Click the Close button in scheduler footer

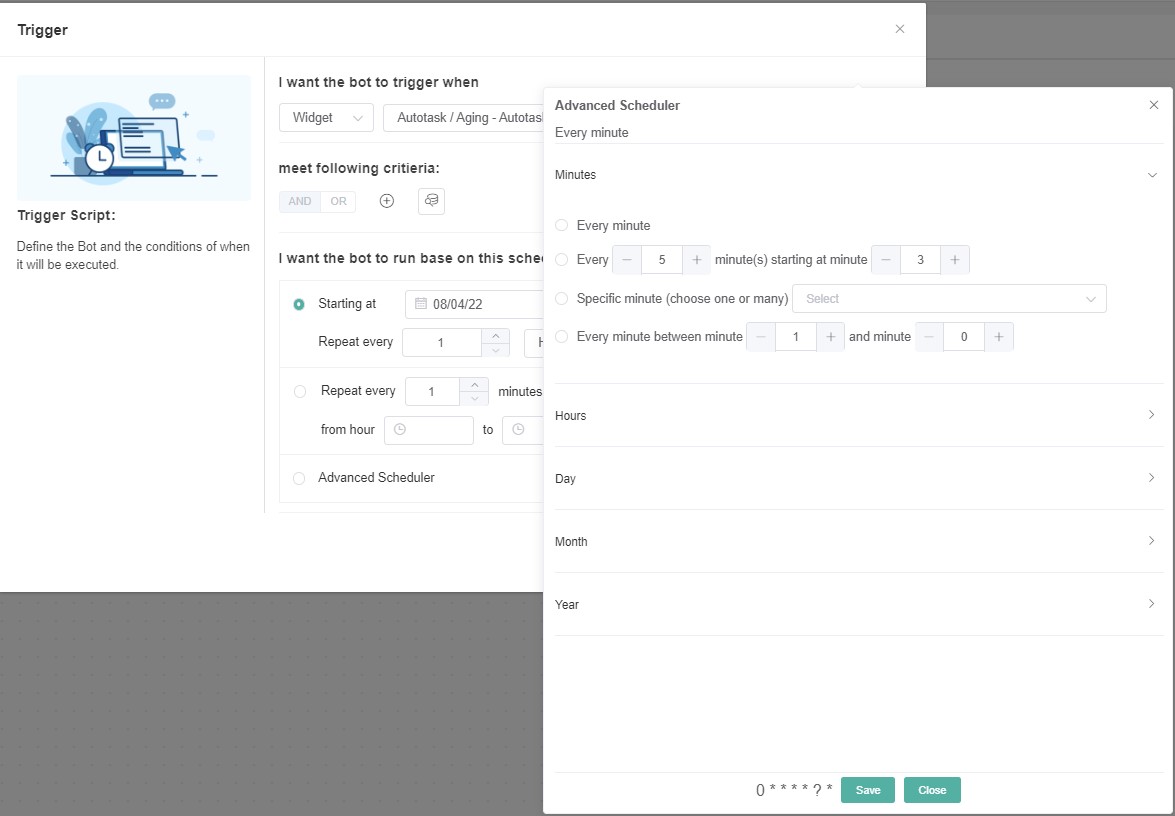[x=932, y=790]
